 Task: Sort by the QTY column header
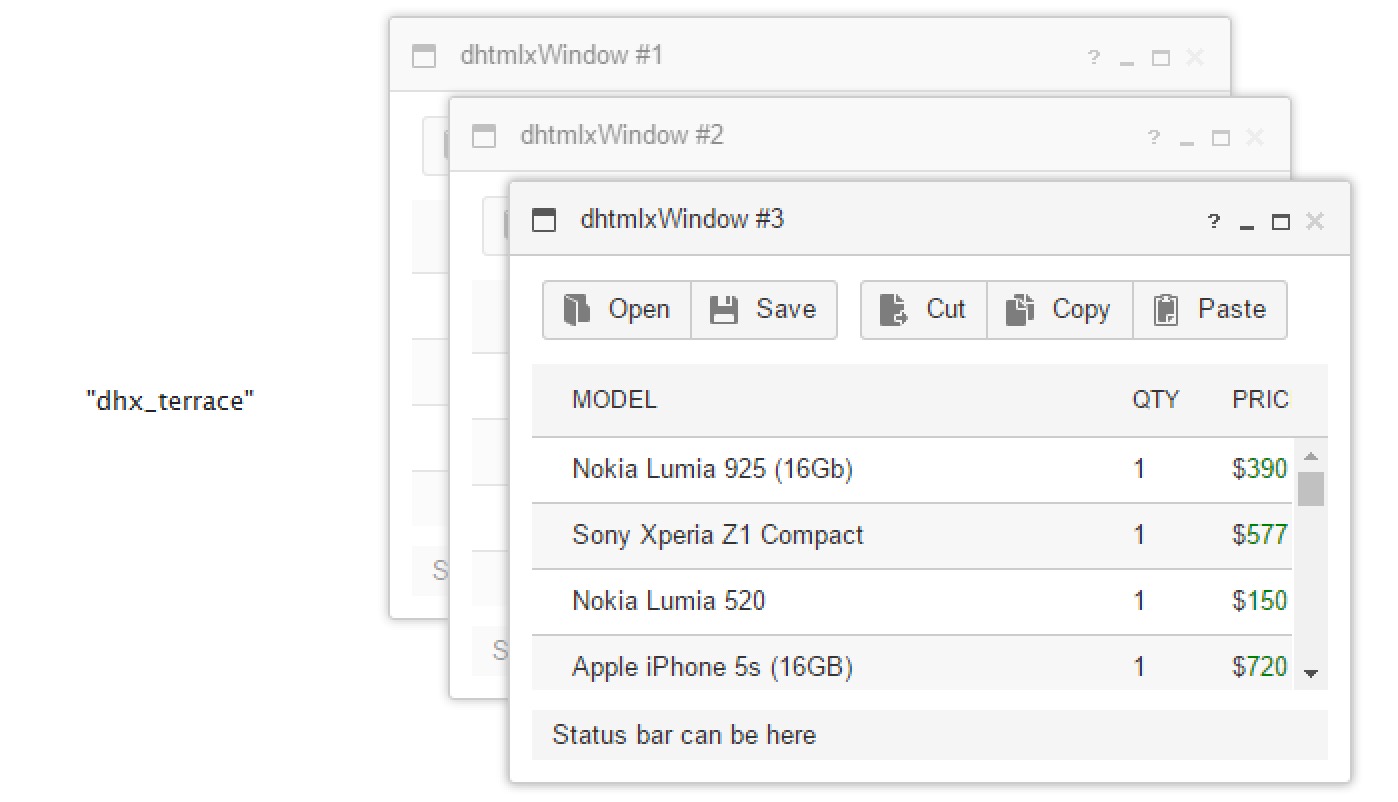click(x=1155, y=400)
